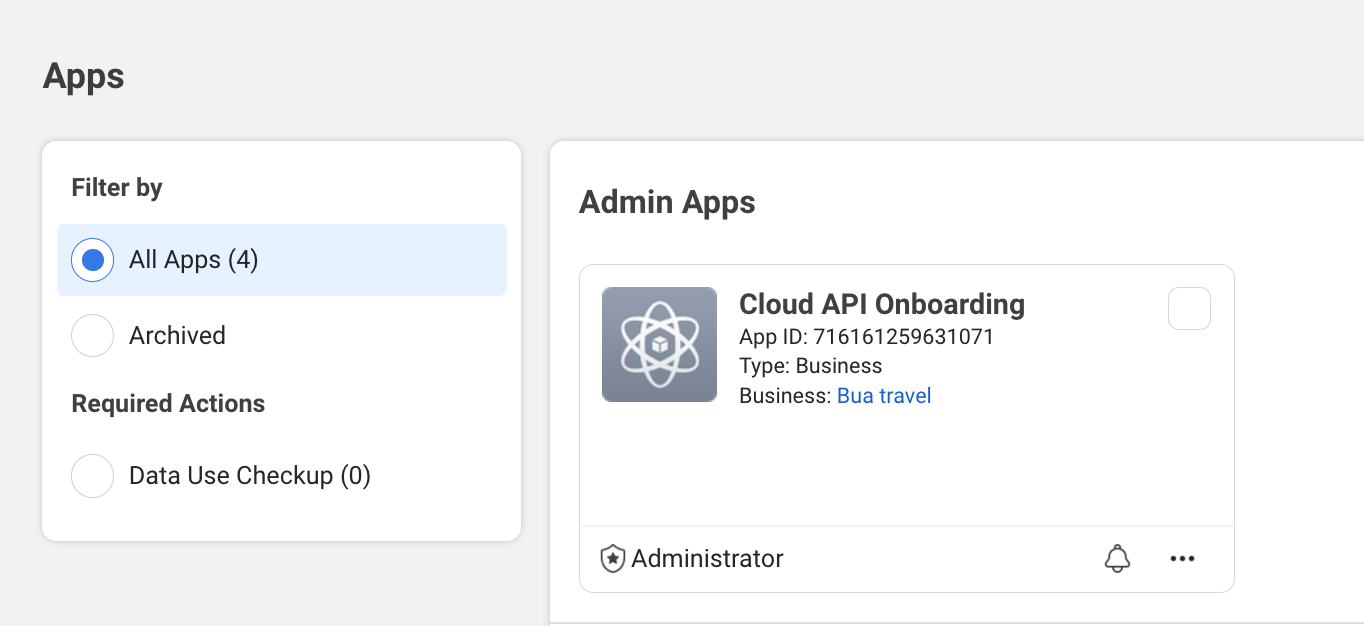Open the Bua travel business link
The width and height of the screenshot is (1364, 626).
tap(884, 395)
